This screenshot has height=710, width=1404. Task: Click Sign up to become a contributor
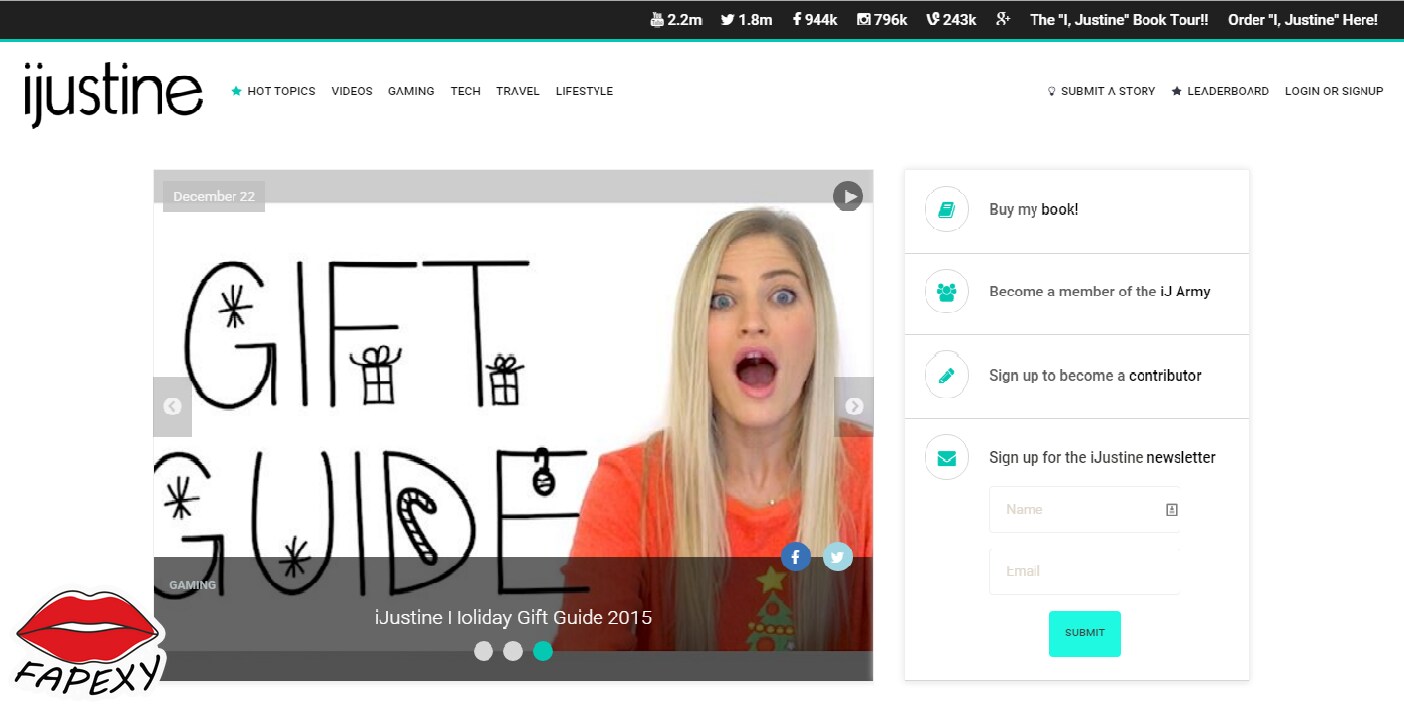(1095, 376)
